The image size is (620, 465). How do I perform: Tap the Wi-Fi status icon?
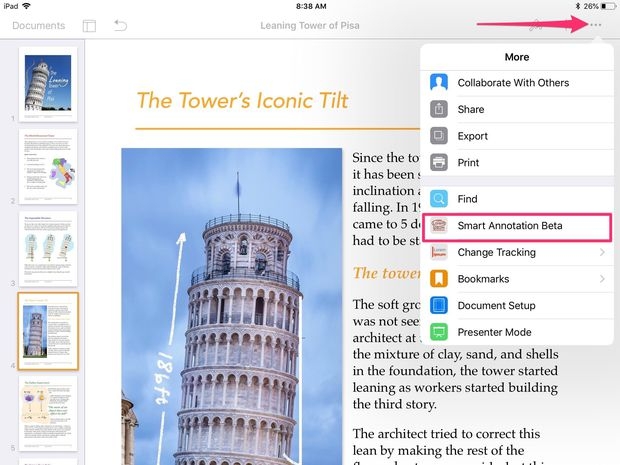[x=26, y=6]
